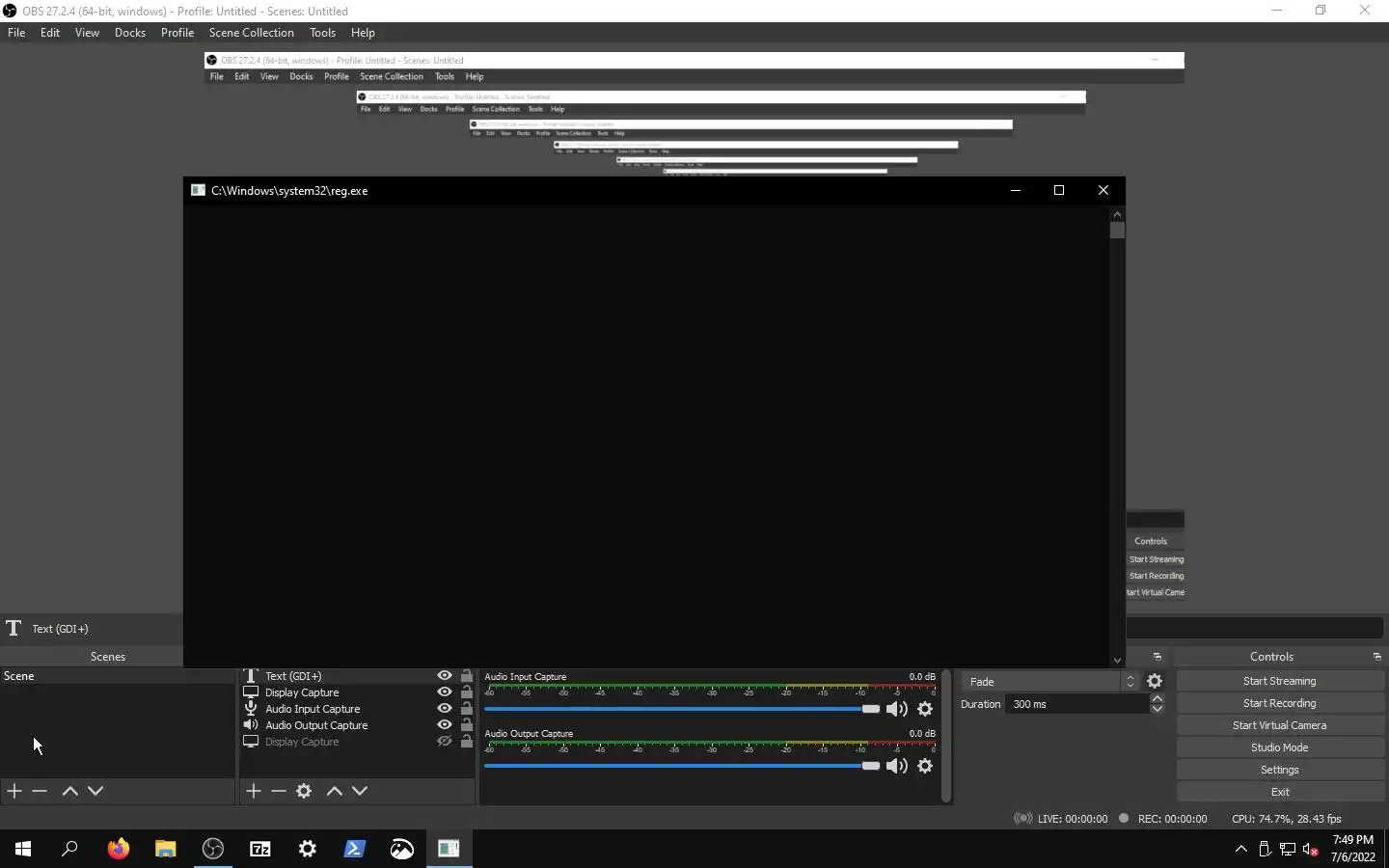Move scene up in Scenes list

point(69,791)
